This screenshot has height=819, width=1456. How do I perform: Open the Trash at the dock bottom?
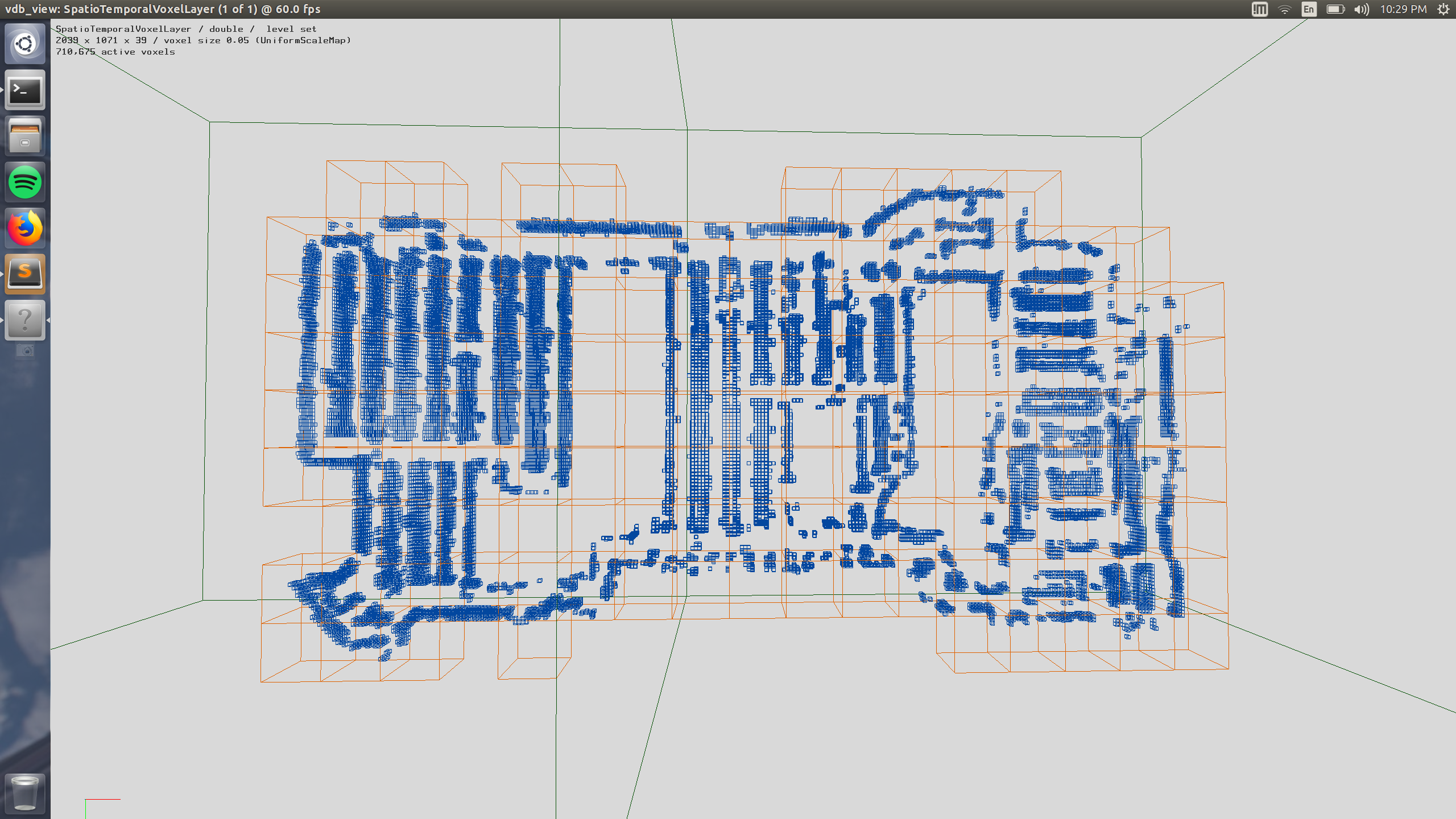(x=25, y=793)
